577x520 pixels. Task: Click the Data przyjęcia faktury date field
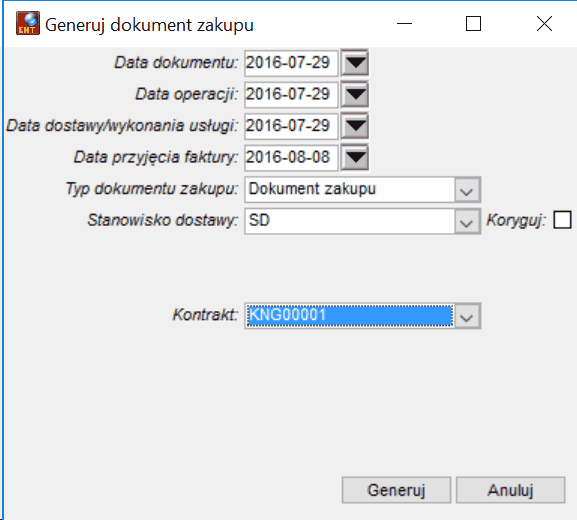[x=291, y=158]
